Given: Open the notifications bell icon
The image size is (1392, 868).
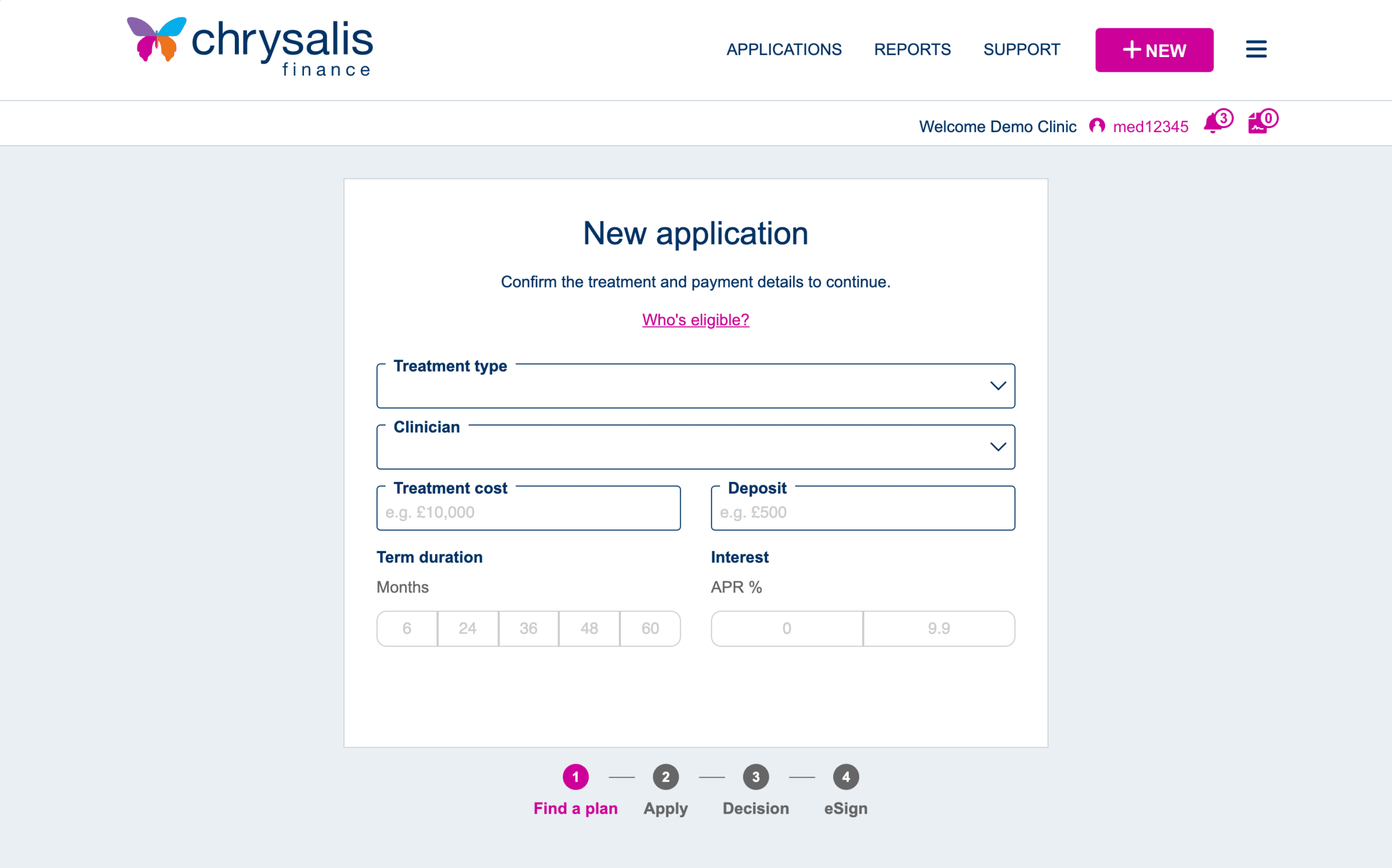Looking at the screenshot, I should click(x=1213, y=123).
